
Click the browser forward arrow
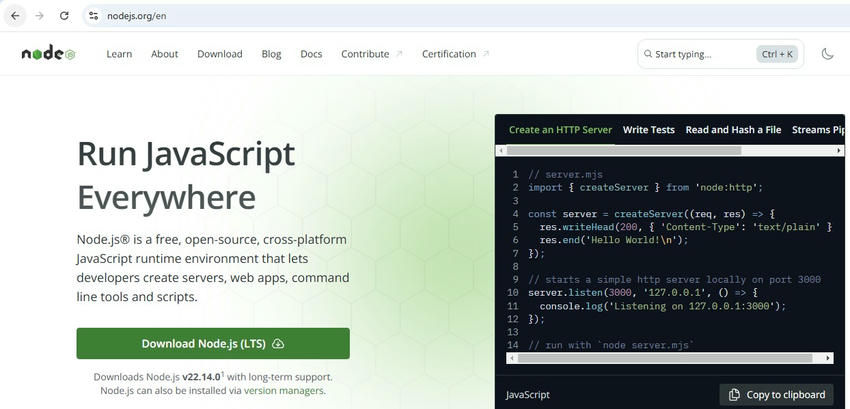[39, 16]
